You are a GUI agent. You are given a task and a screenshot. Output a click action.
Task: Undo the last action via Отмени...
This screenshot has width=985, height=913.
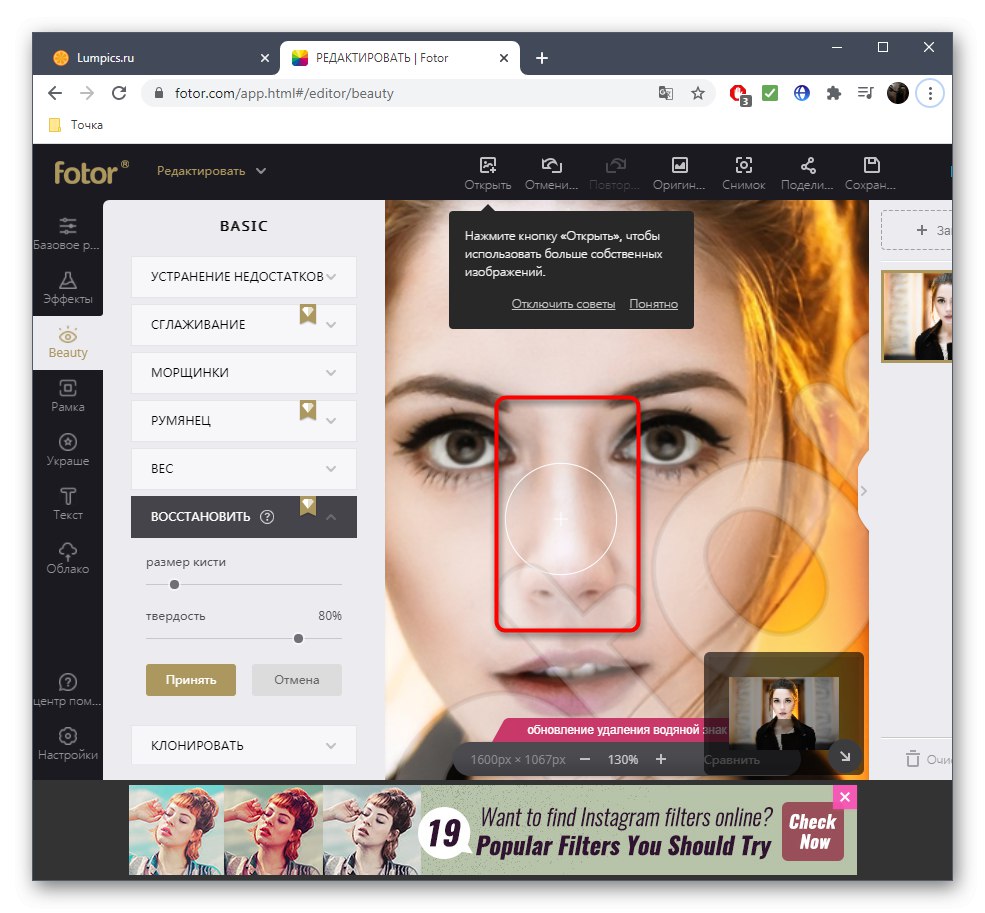[x=551, y=173]
